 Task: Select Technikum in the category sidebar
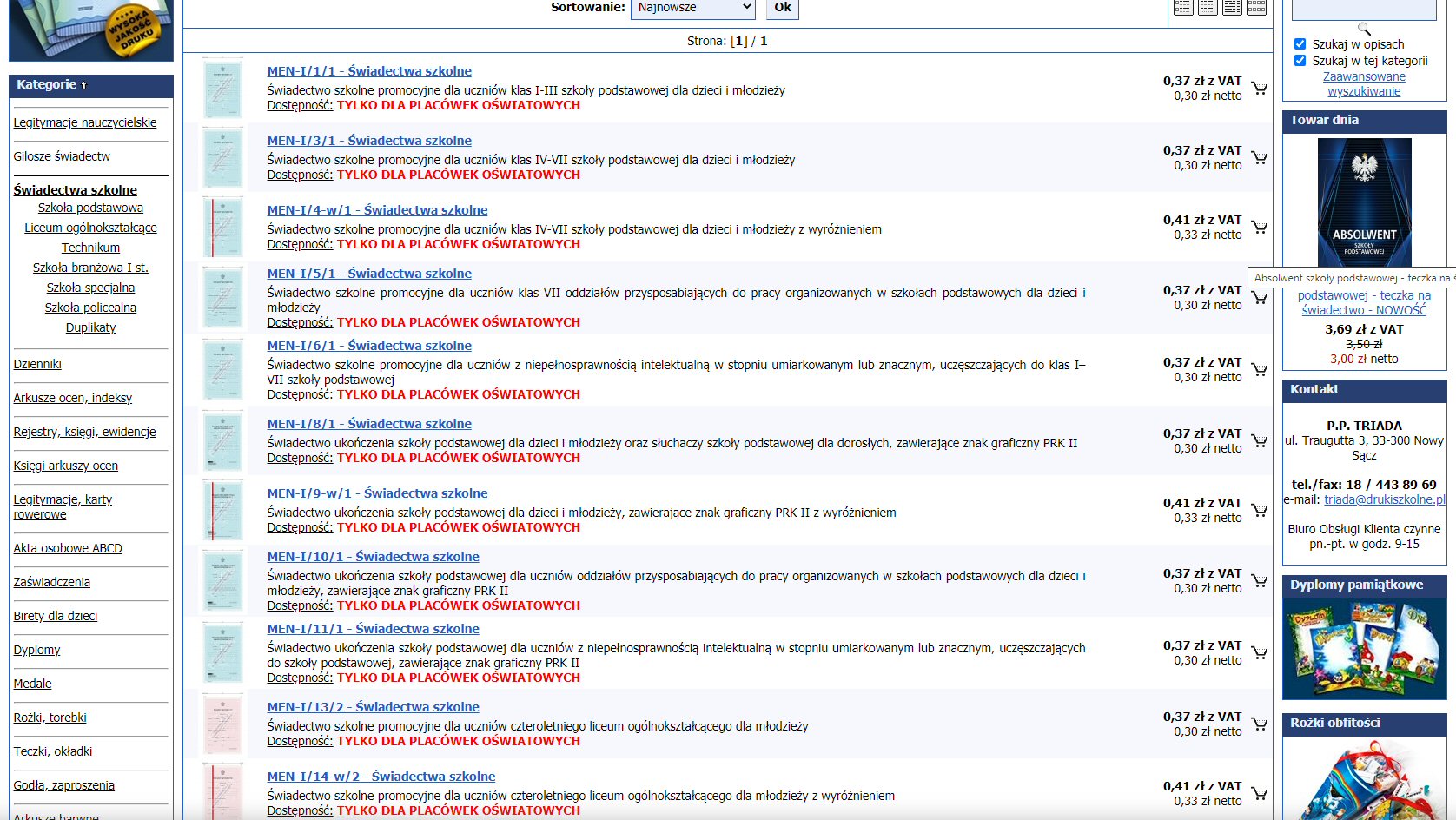90,248
